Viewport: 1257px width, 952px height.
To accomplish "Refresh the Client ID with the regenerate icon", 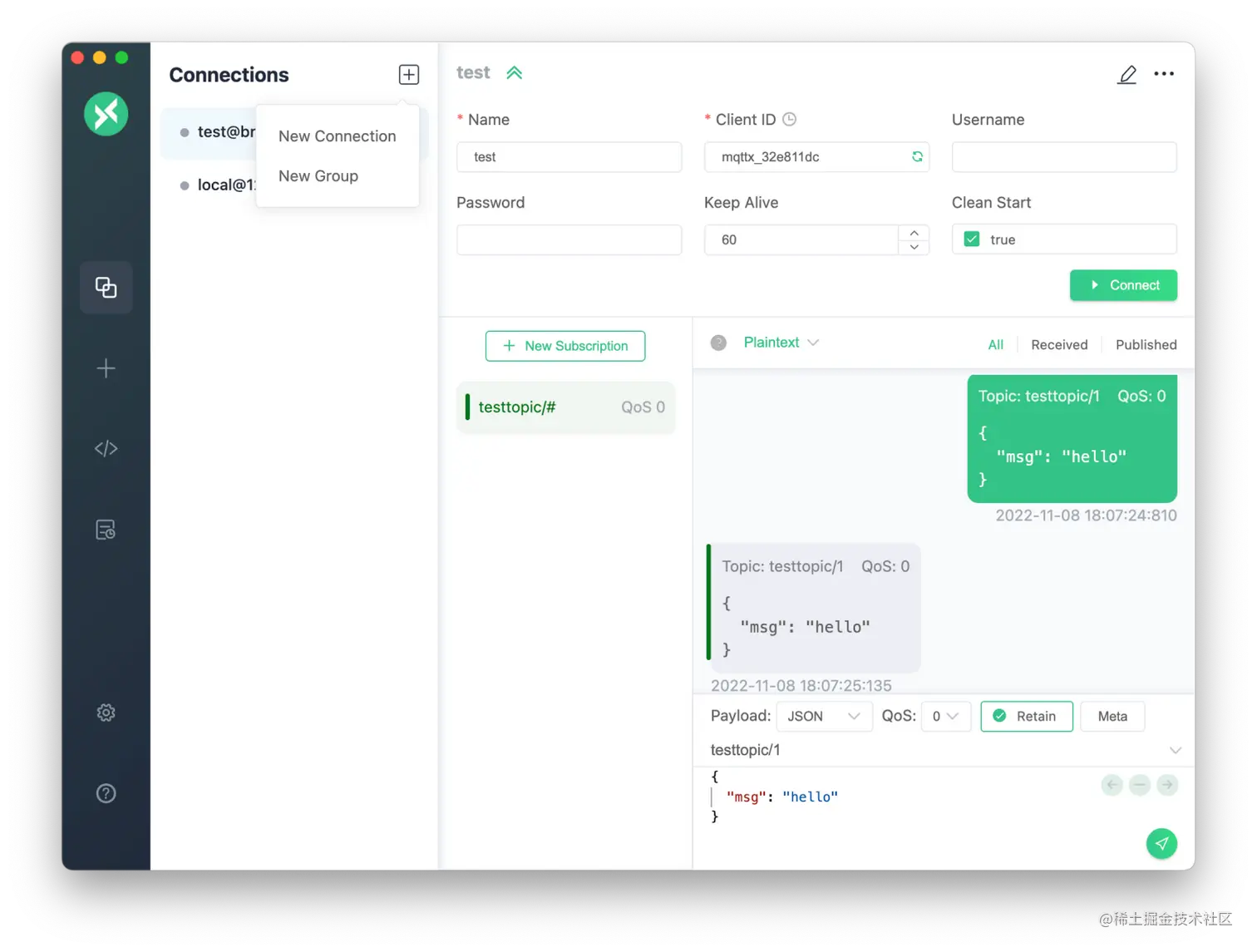I will 916,156.
